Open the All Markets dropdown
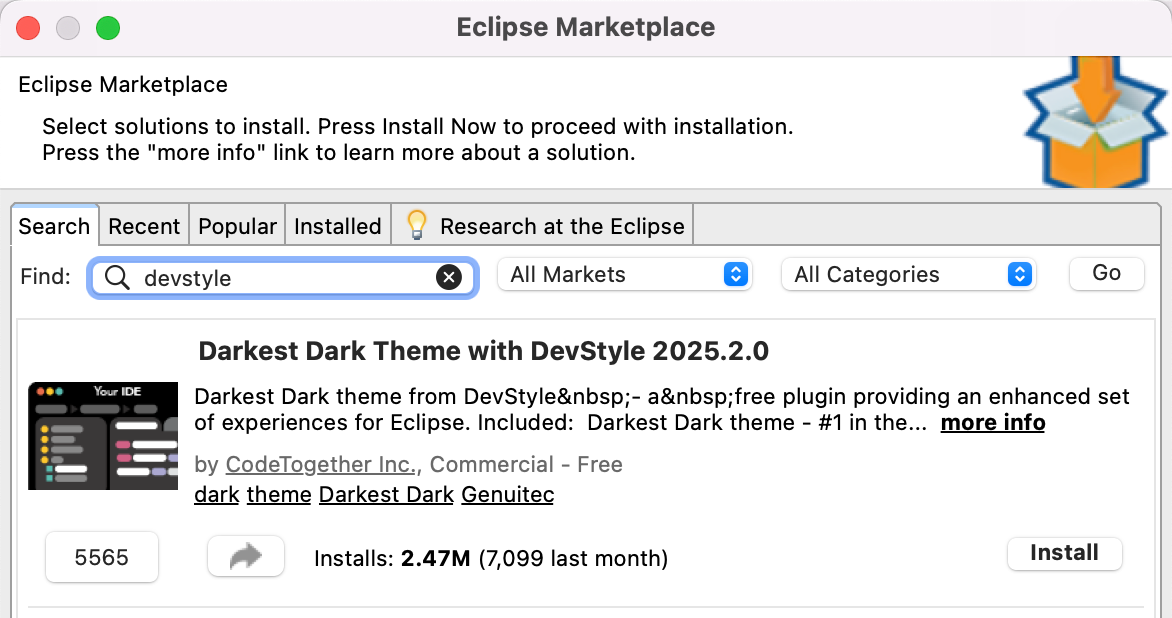This screenshot has height=618, width=1172. (x=624, y=275)
